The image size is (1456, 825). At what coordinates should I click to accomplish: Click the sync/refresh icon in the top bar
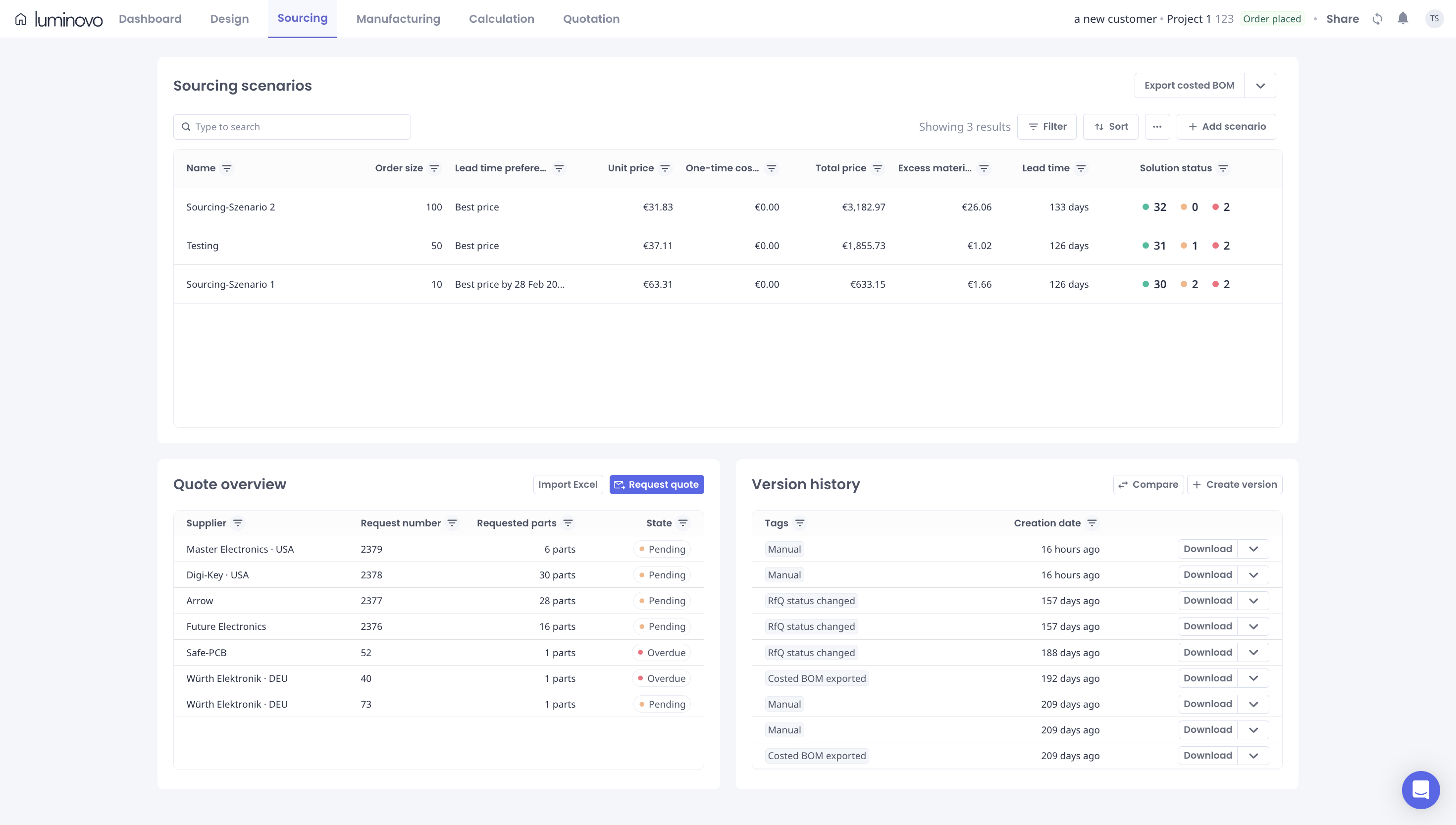tap(1377, 18)
